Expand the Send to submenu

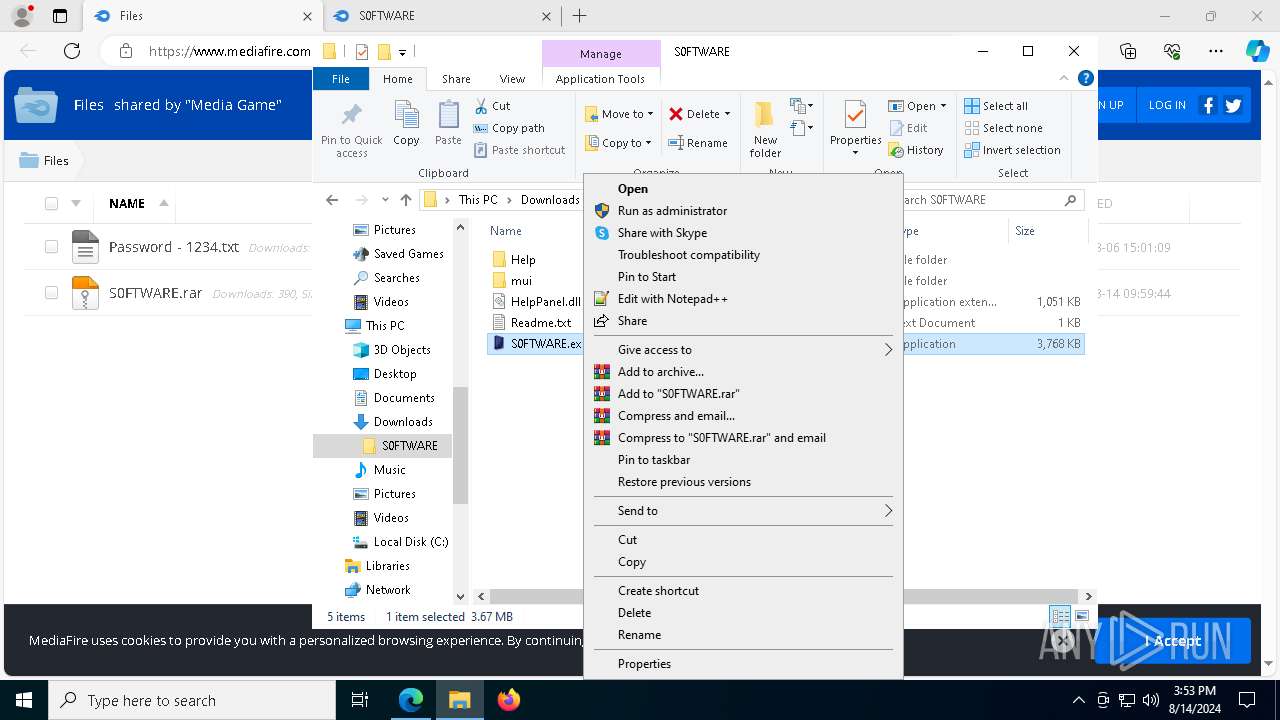point(888,511)
